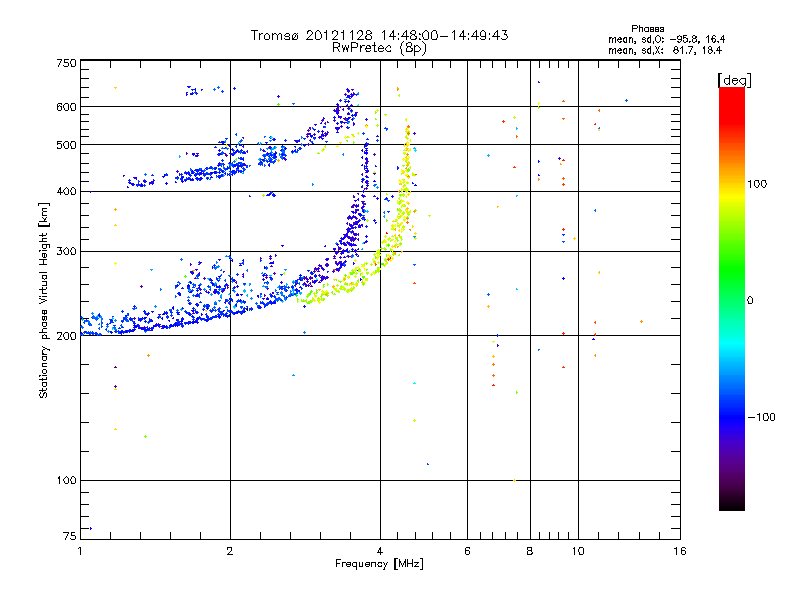800x600 pixels.
Task: Click the y-axis tick label '750'
Action: pos(67,63)
